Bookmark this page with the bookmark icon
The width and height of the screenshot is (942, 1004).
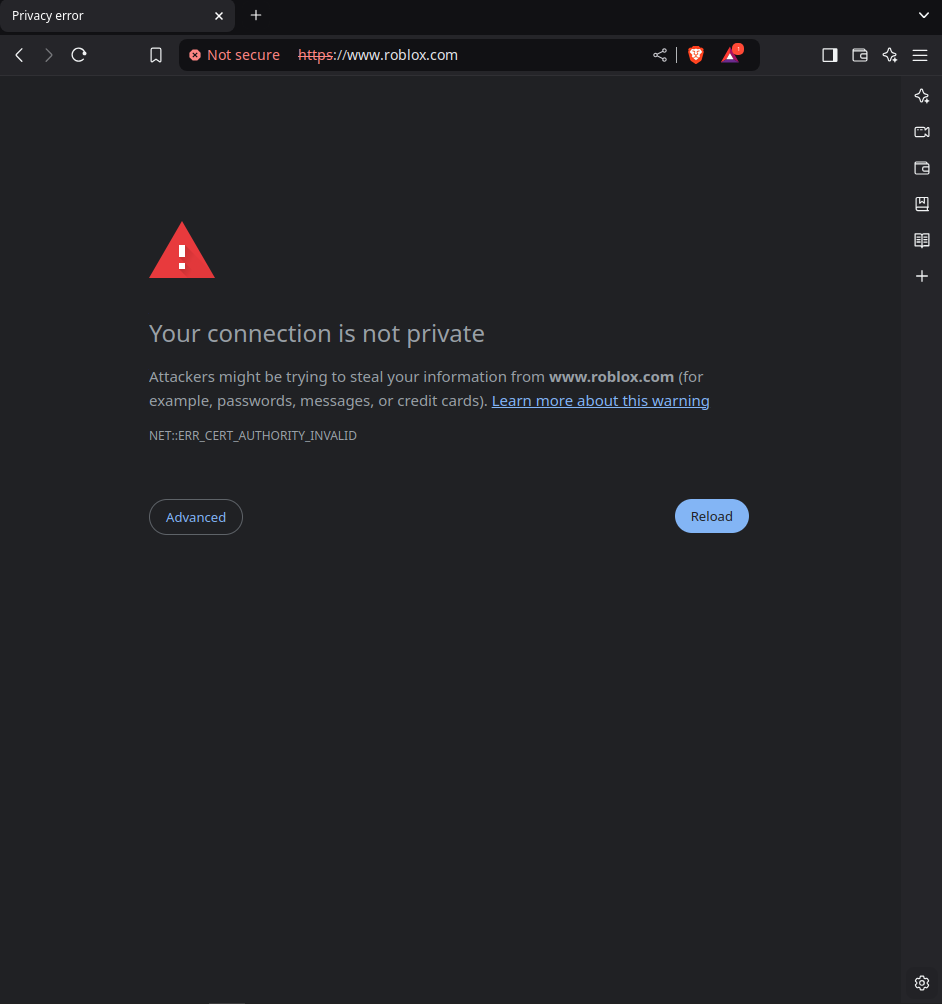coord(156,55)
